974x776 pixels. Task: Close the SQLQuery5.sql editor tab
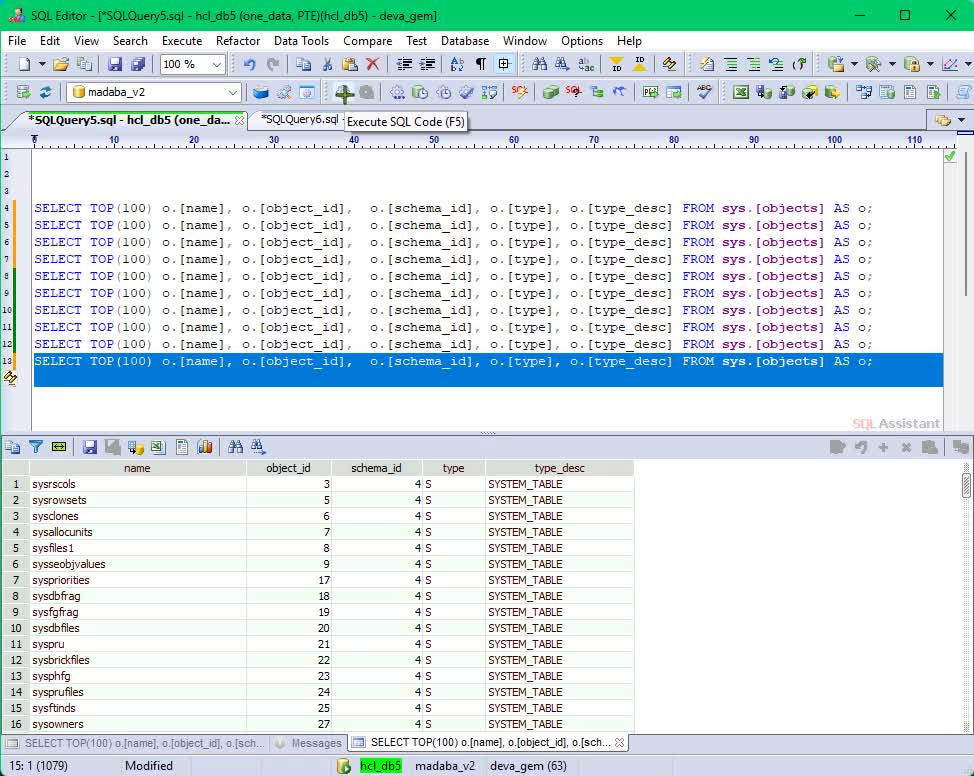(x=239, y=120)
